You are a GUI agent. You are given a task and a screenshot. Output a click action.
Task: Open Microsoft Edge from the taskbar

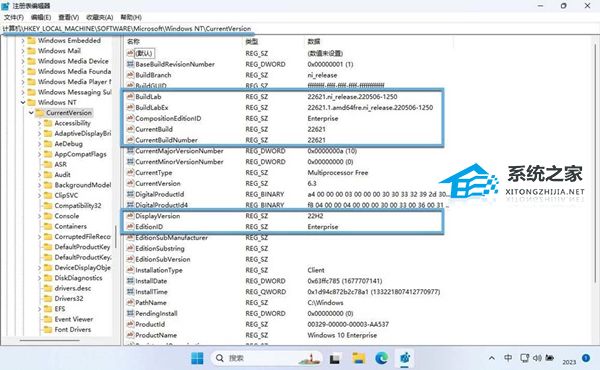click(x=382, y=359)
